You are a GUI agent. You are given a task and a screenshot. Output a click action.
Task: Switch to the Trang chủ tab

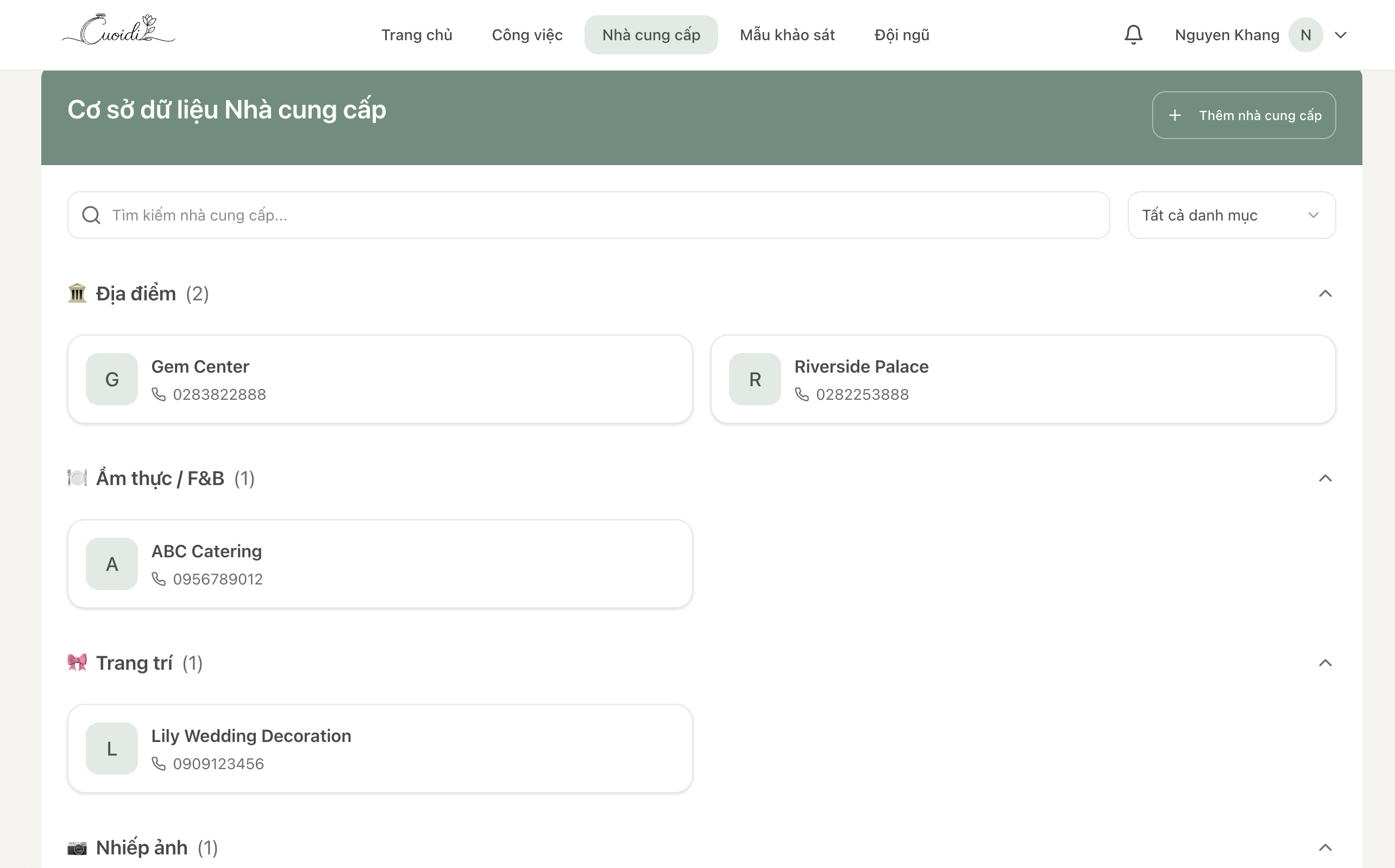click(417, 34)
